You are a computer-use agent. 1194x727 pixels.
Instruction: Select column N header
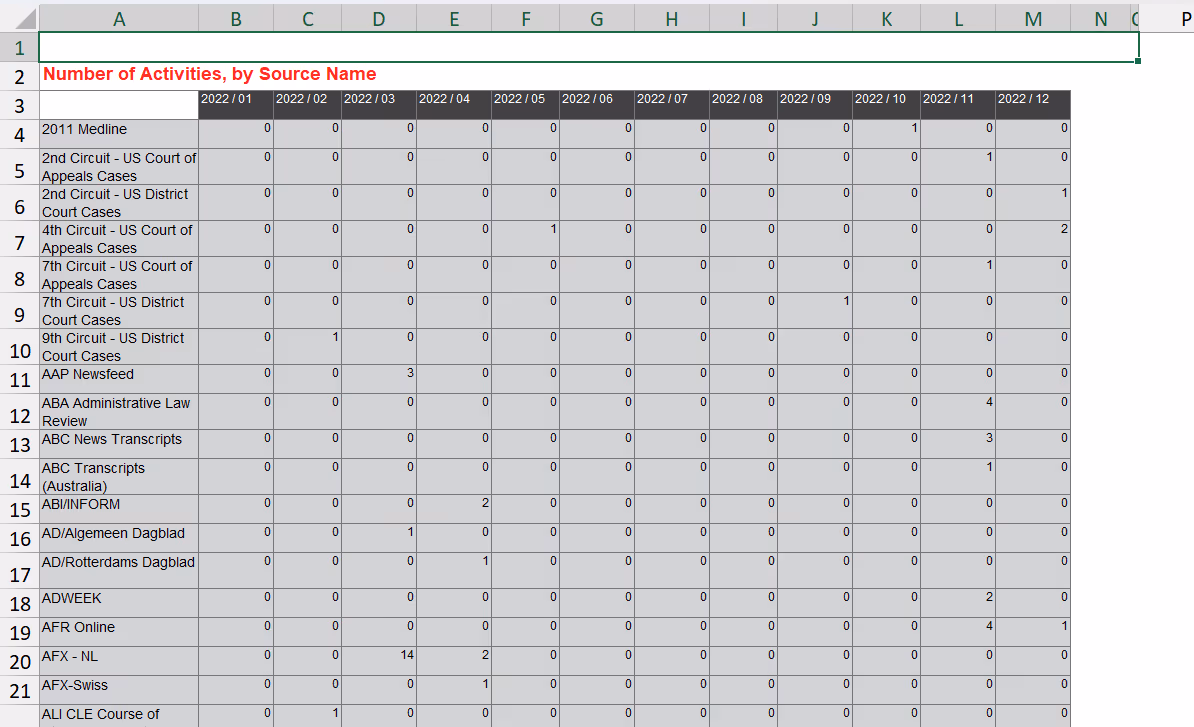pos(1101,18)
